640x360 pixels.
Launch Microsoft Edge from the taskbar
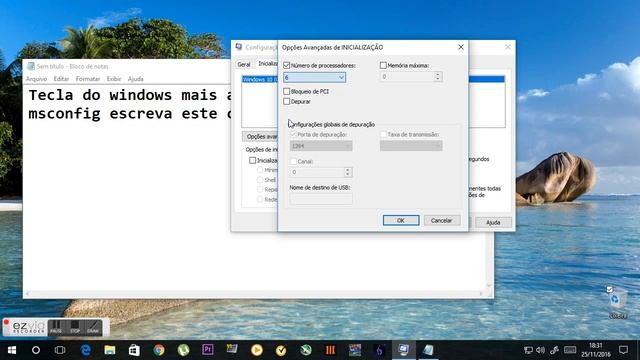(x=85, y=350)
